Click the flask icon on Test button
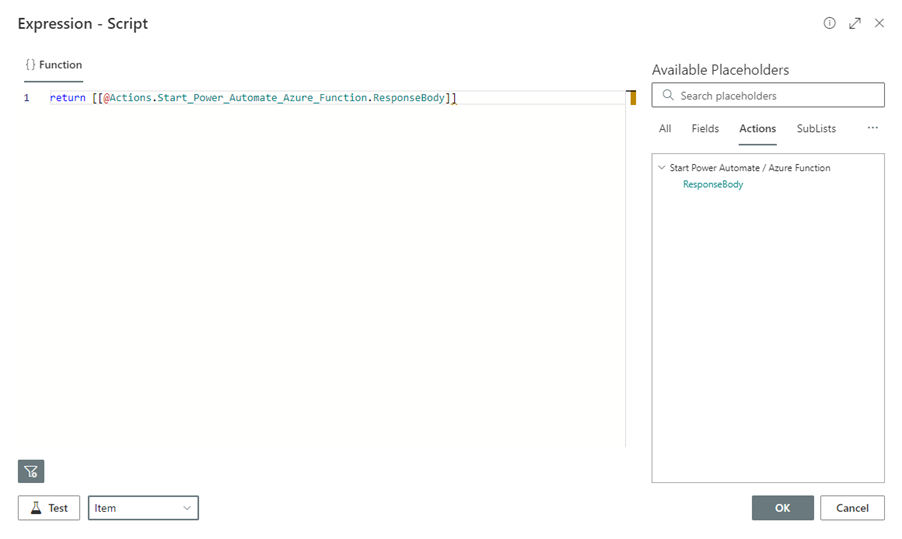 coord(36,508)
